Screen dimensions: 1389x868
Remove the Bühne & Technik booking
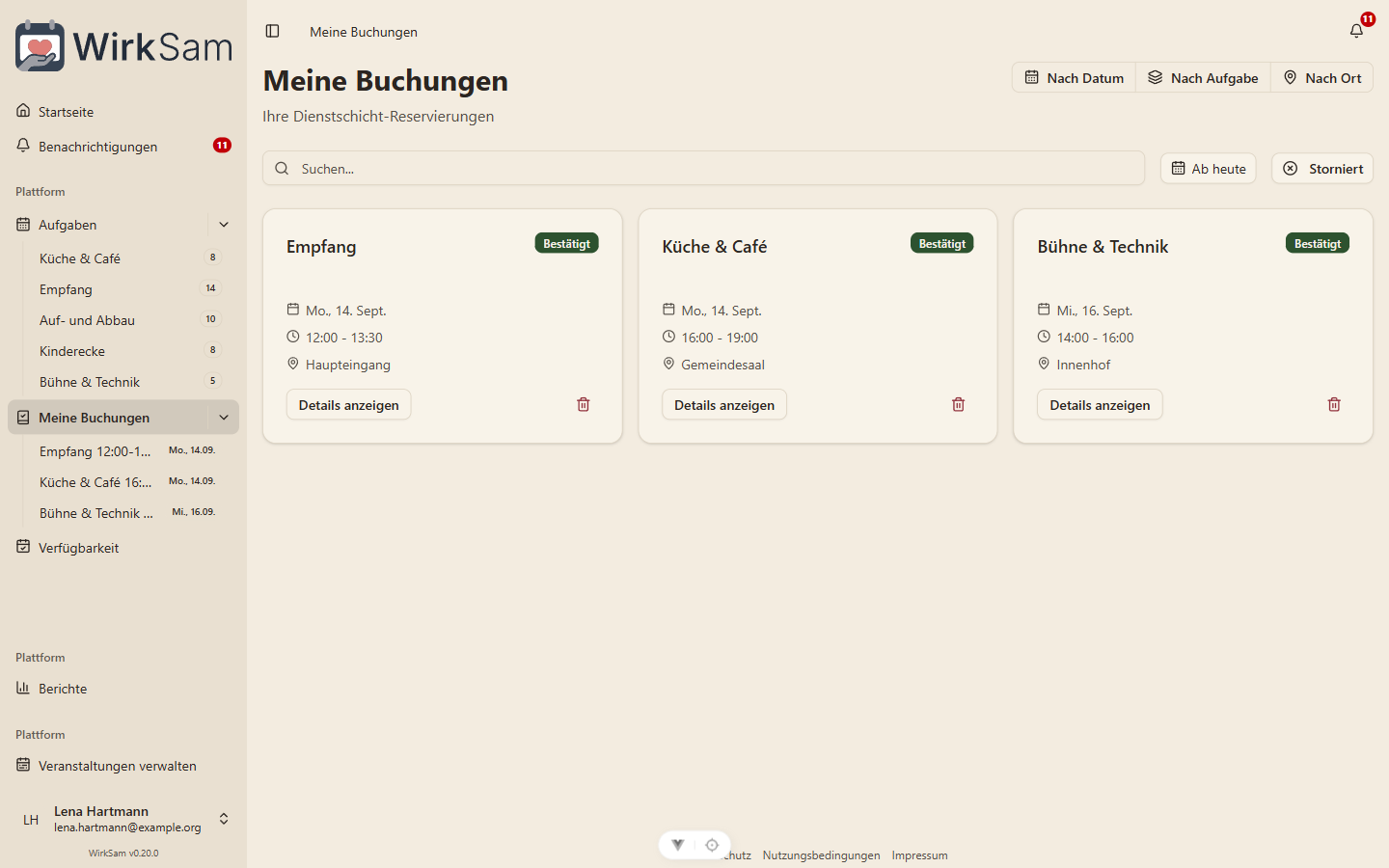coord(1334,405)
